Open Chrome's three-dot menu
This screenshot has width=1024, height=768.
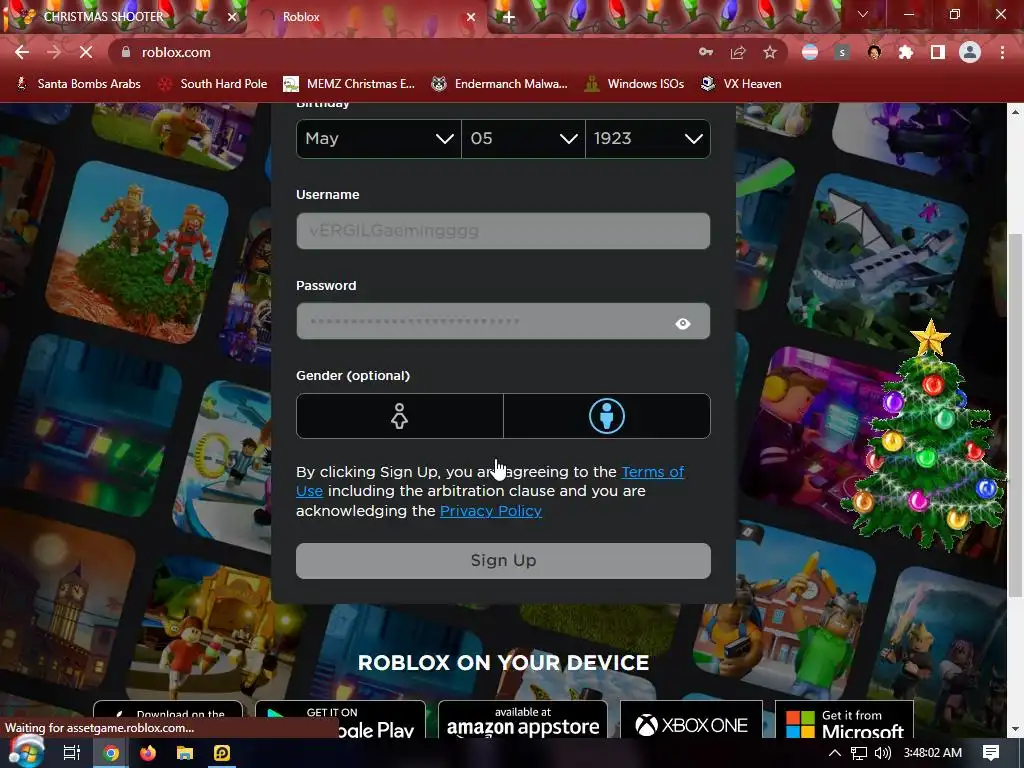coord(1002,52)
